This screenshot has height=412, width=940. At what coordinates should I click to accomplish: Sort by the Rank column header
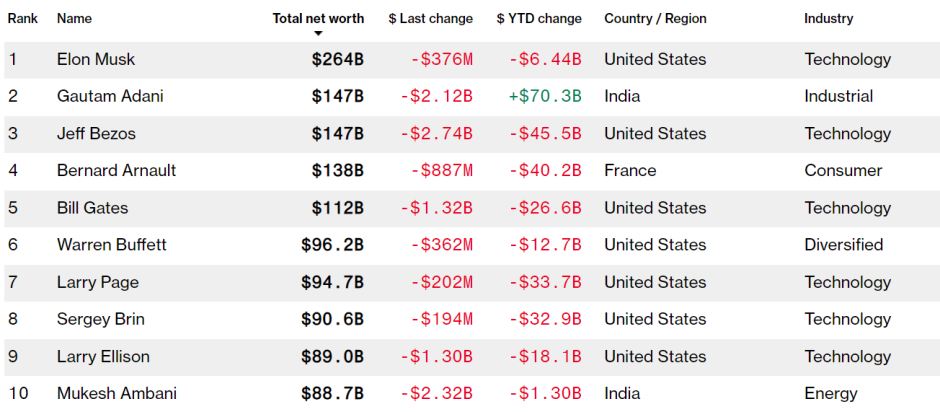click(23, 19)
